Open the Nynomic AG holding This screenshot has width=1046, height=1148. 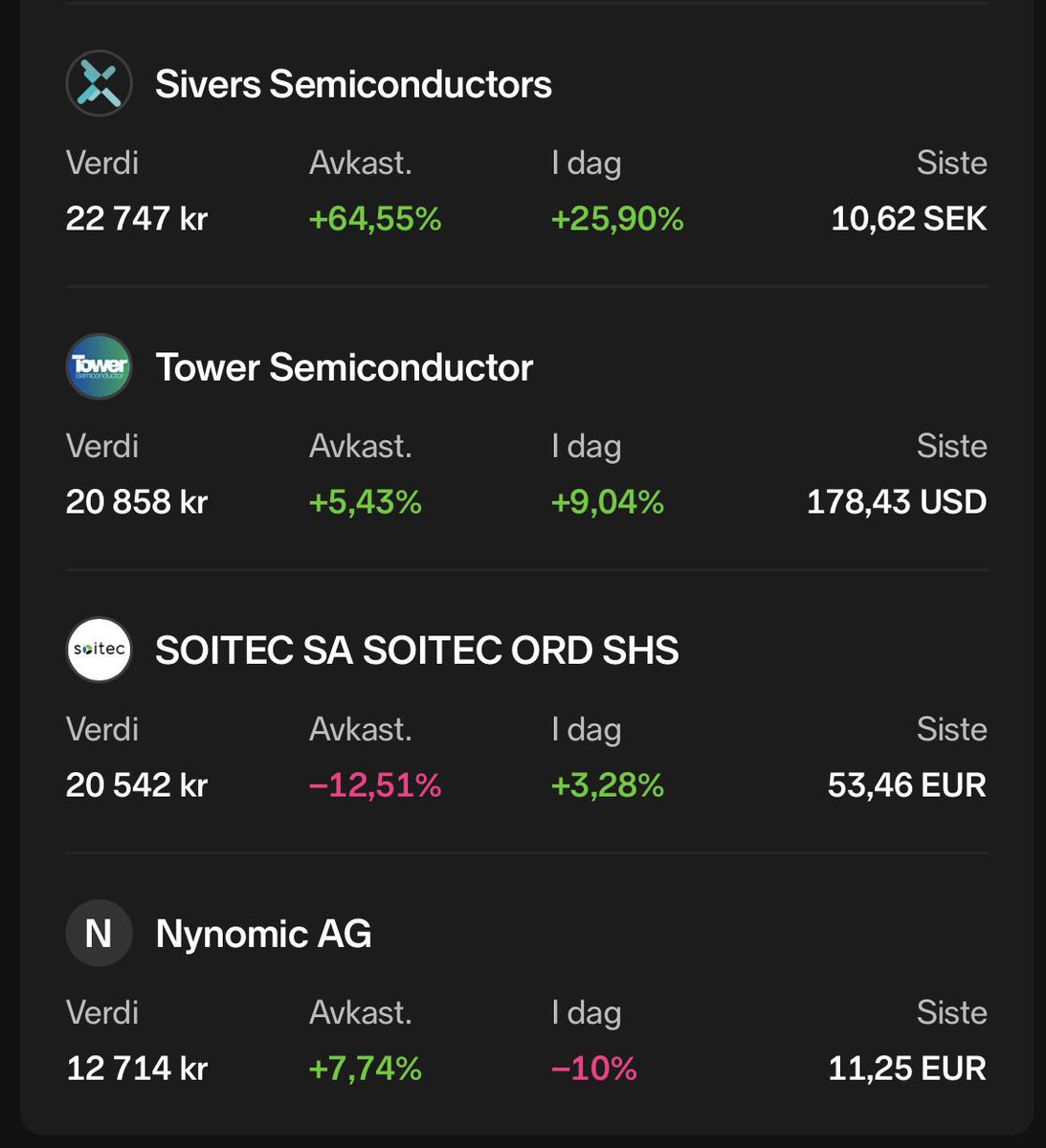[x=263, y=934]
